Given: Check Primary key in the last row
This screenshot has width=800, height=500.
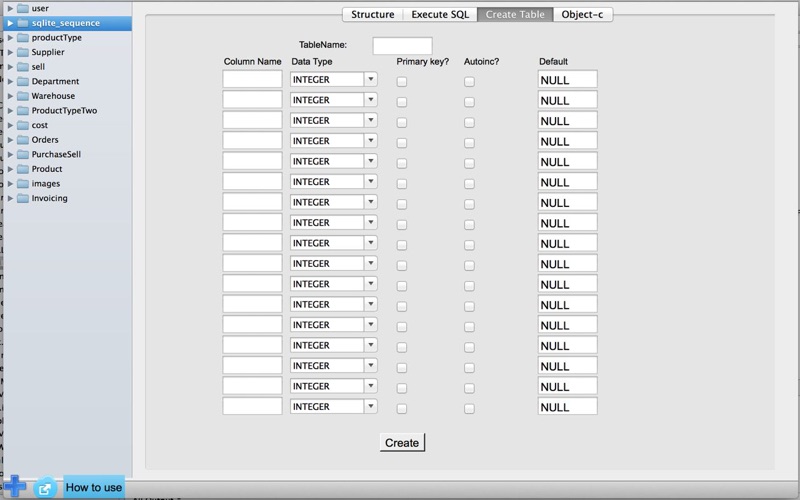Looking at the screenshot, I should pos(402,409).
